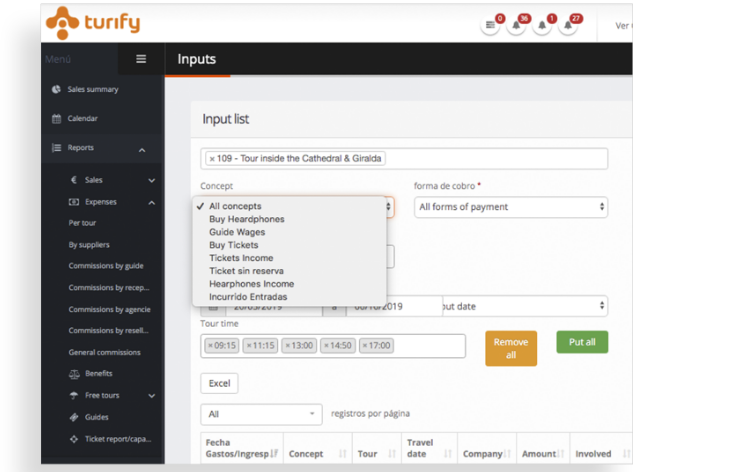This screenshot has width=743, height=472.
Task: Export with the Excel button
Action: 219,383
